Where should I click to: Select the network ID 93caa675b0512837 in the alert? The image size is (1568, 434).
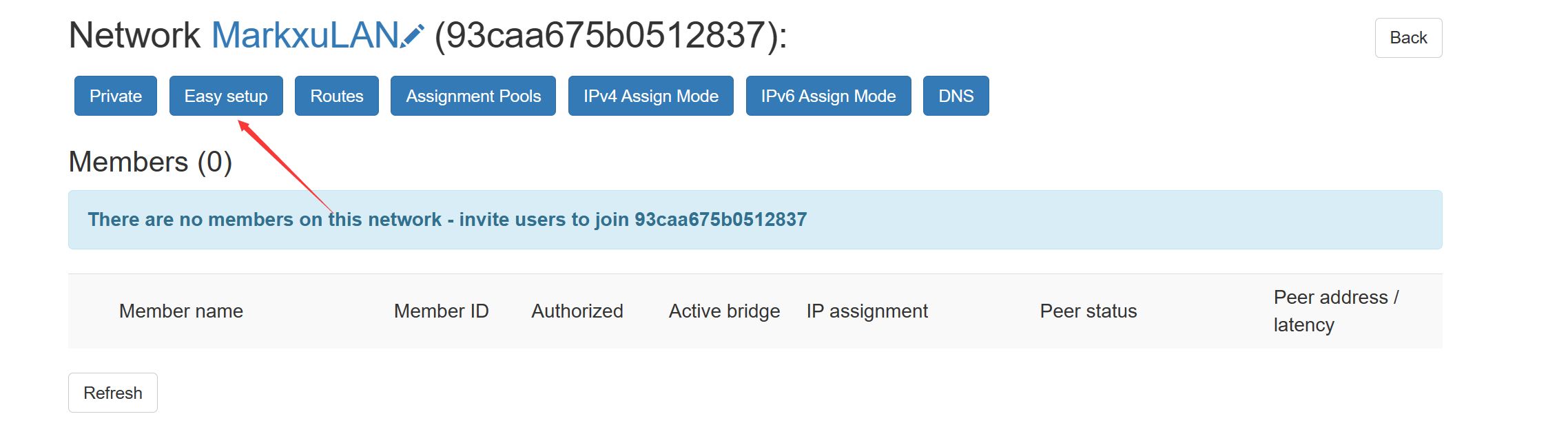(x=719, y=219)
